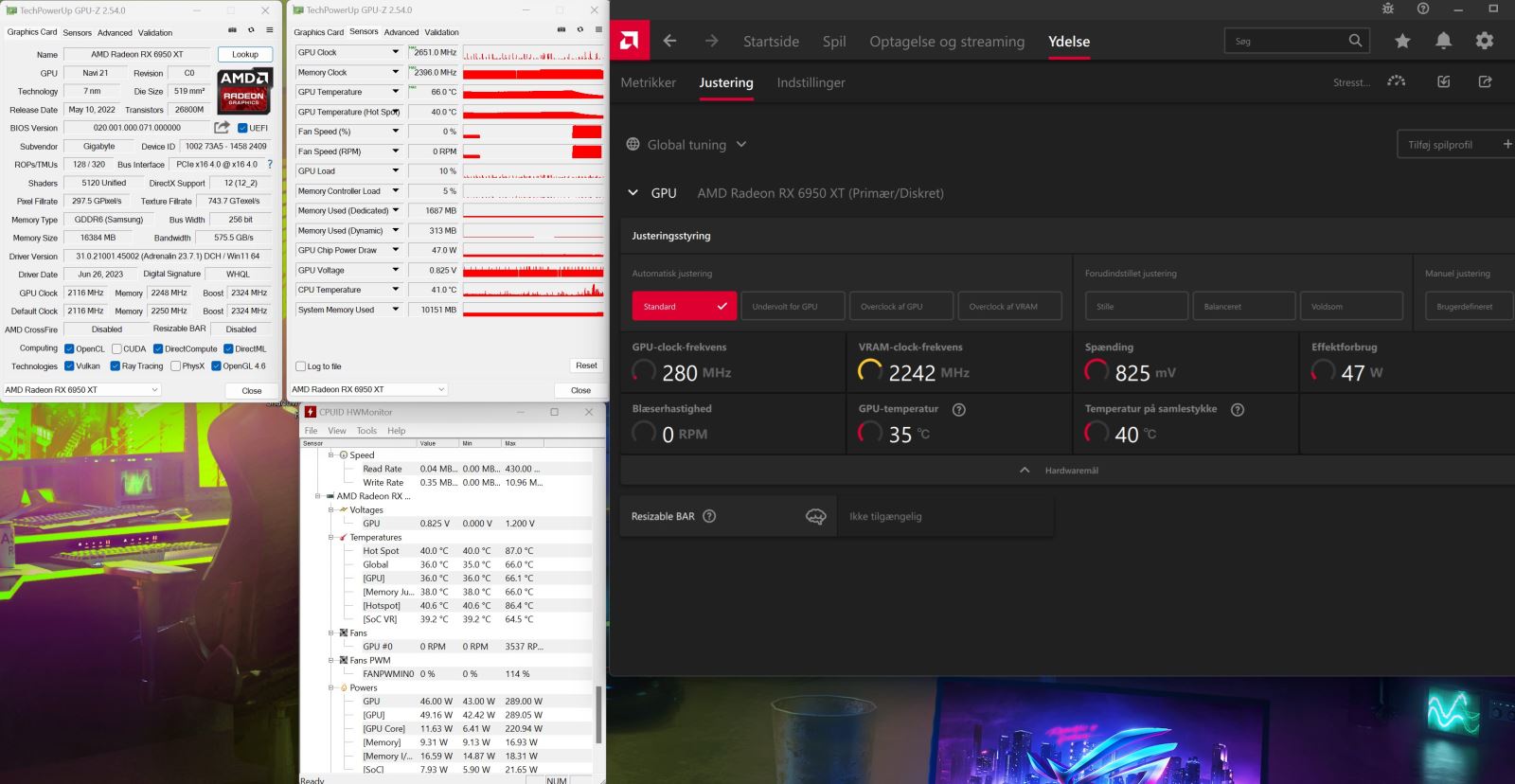Click the import tuning profile icon
1515x784 pixels.
[1444, 81]
